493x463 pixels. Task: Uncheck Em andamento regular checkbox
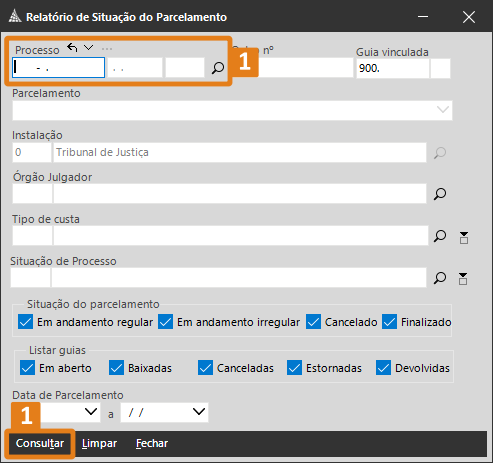pyautogui.click(x=25, y=322)
